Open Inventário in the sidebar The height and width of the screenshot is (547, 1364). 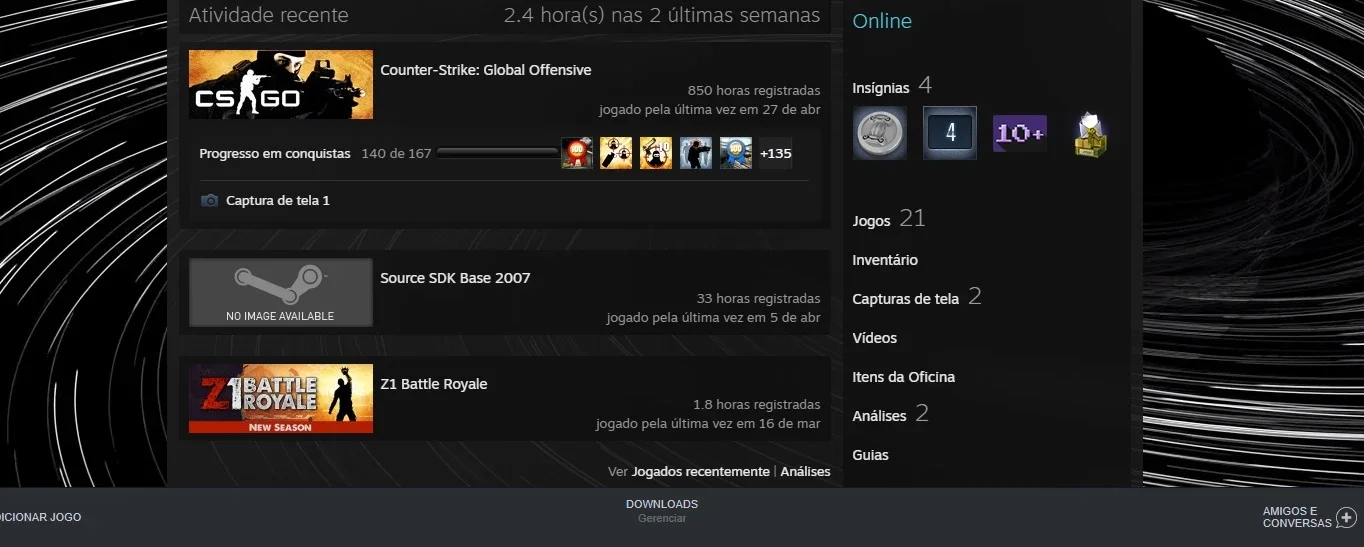click(x=885, y=260)
